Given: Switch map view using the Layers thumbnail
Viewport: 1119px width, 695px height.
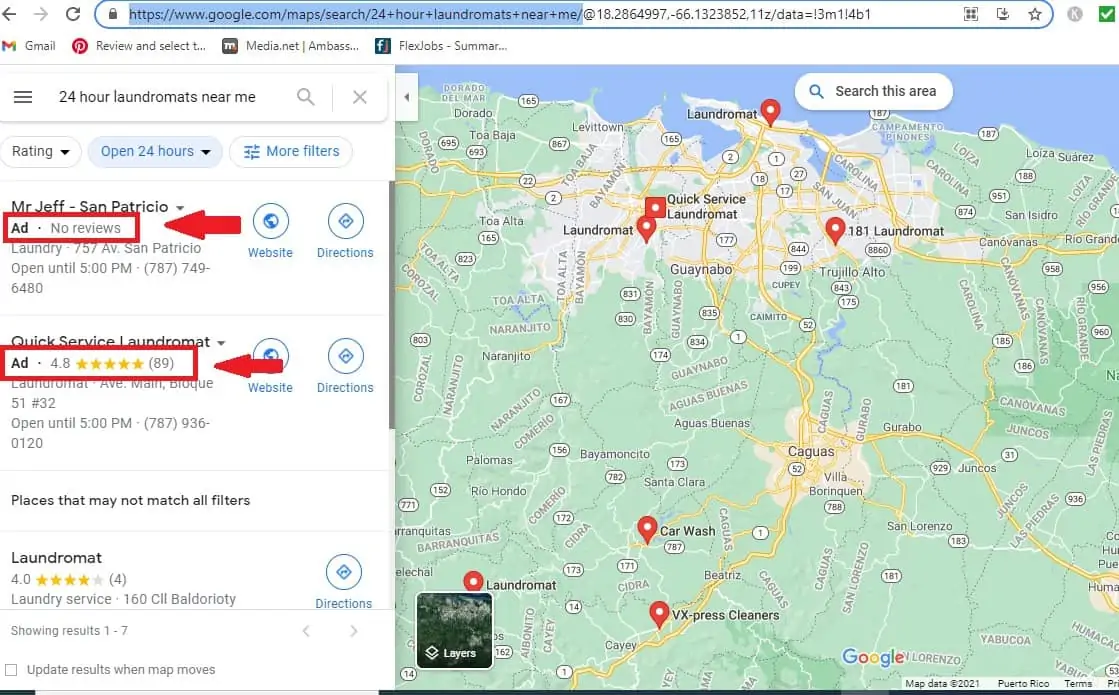Looking at the screenshot, I should pyautogui.click(x=455, y=630).
